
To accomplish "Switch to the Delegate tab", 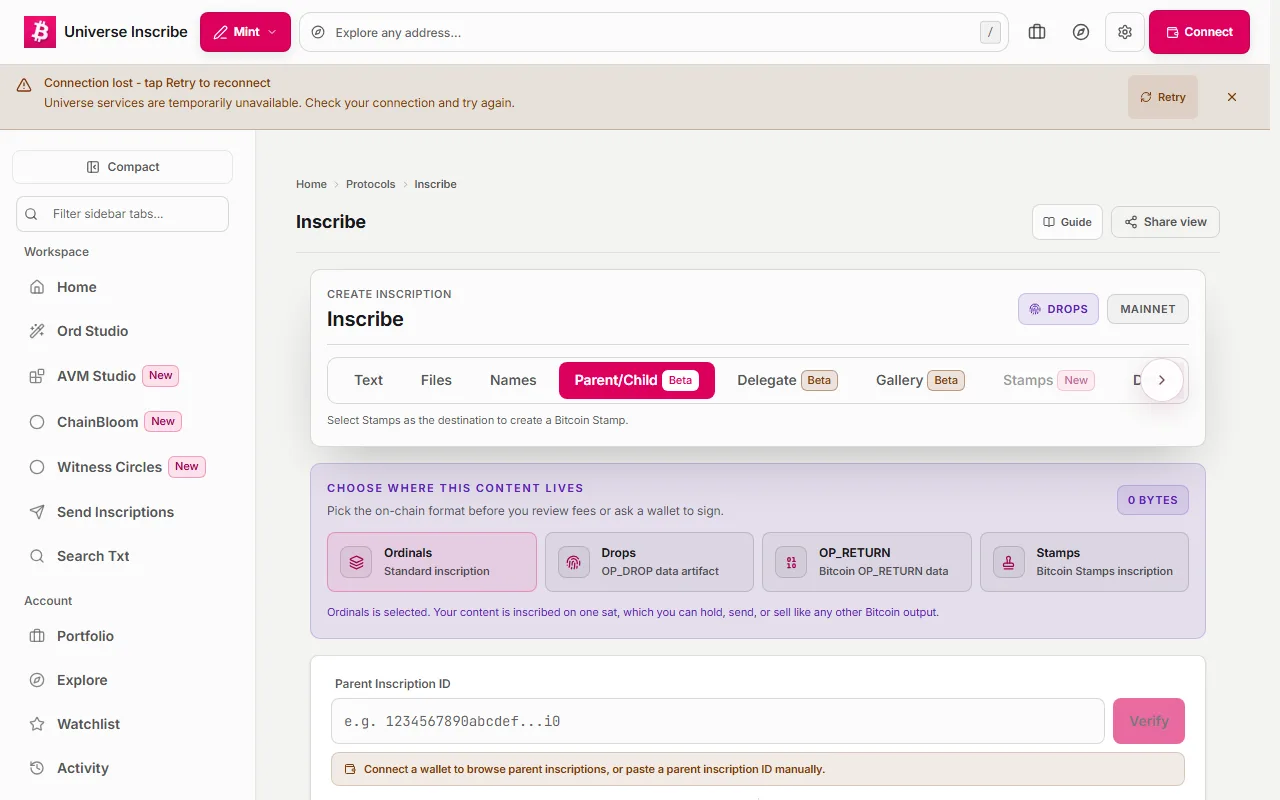I will point(787,380).
